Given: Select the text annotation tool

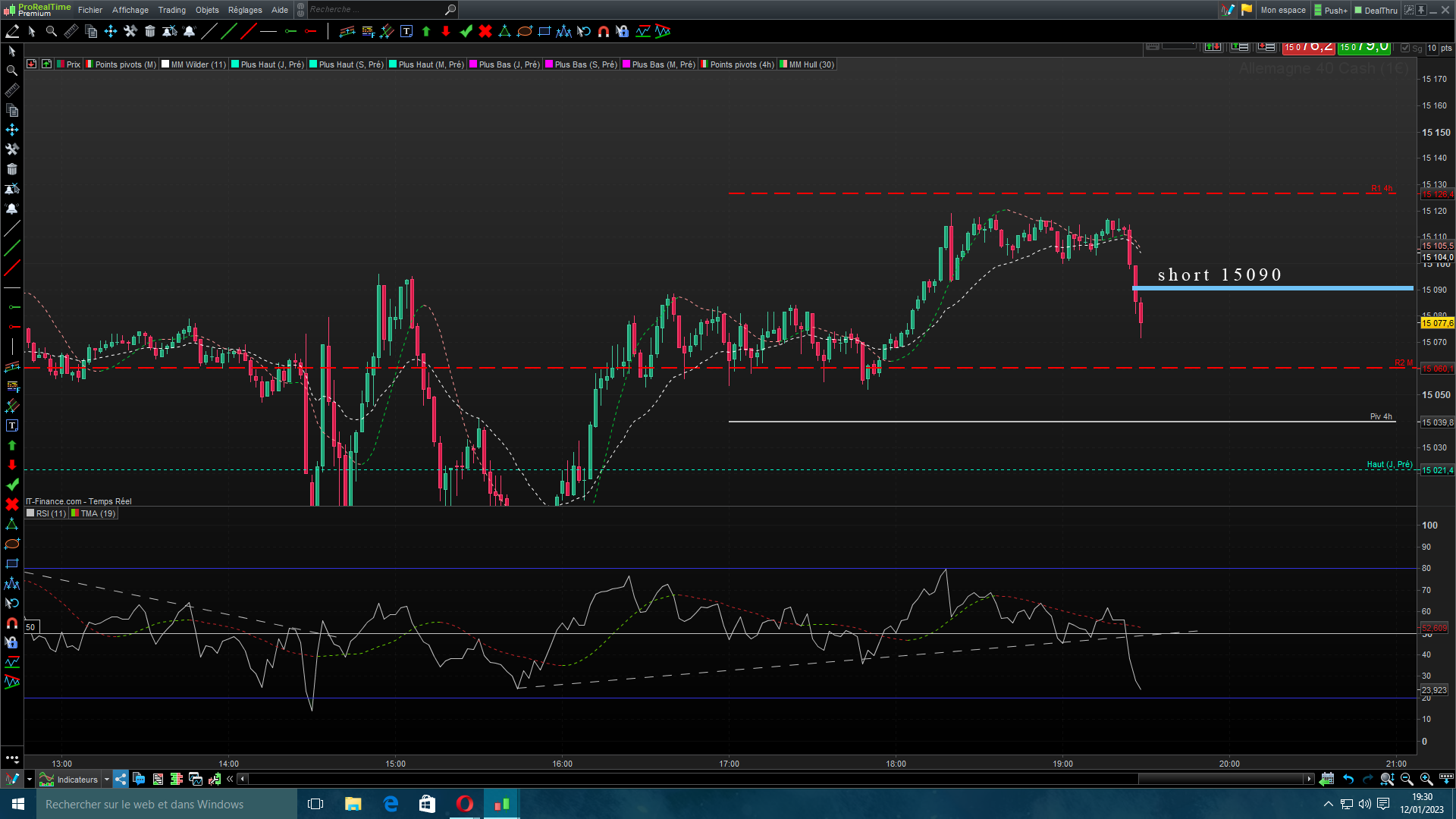Looking at the screenshot, I should (x=406, y=32).
